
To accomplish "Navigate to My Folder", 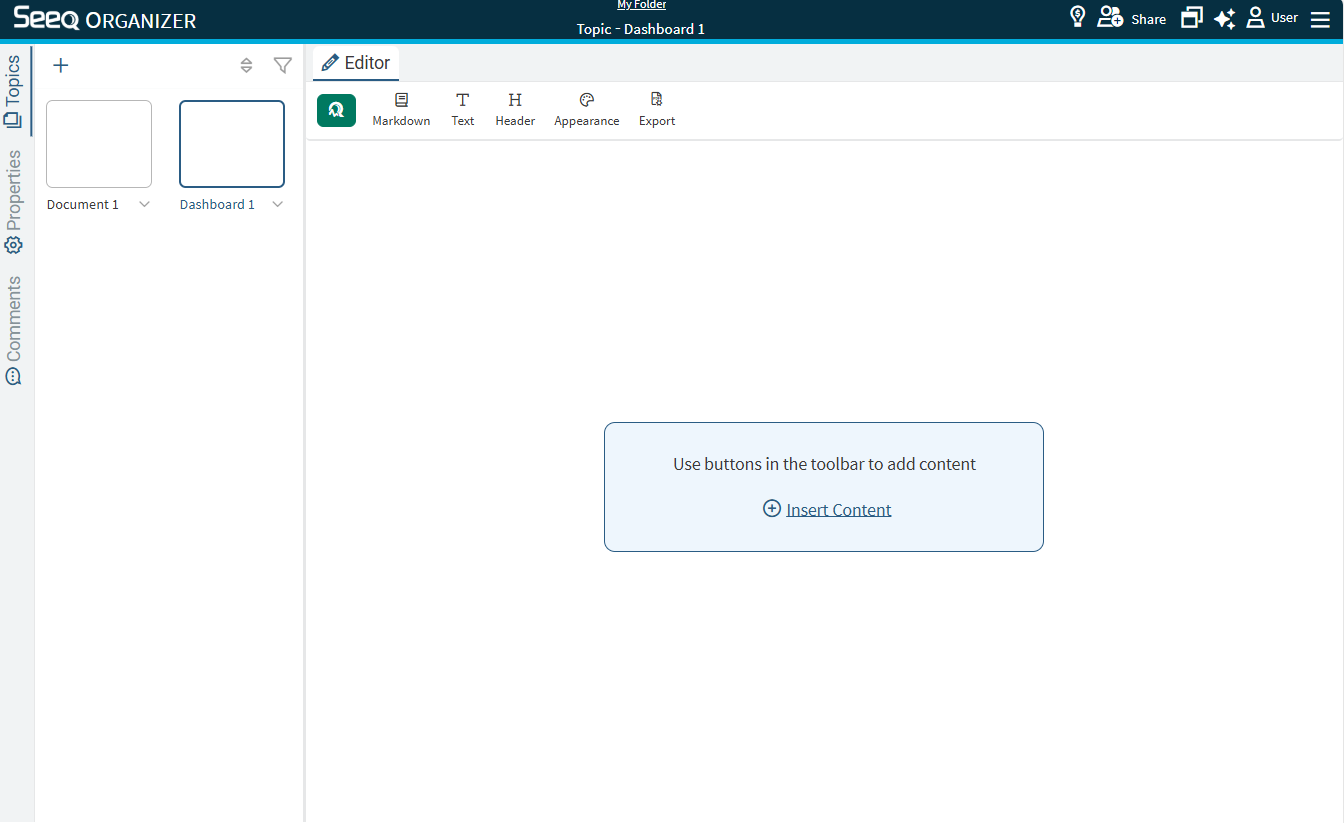I will [641, 5].
